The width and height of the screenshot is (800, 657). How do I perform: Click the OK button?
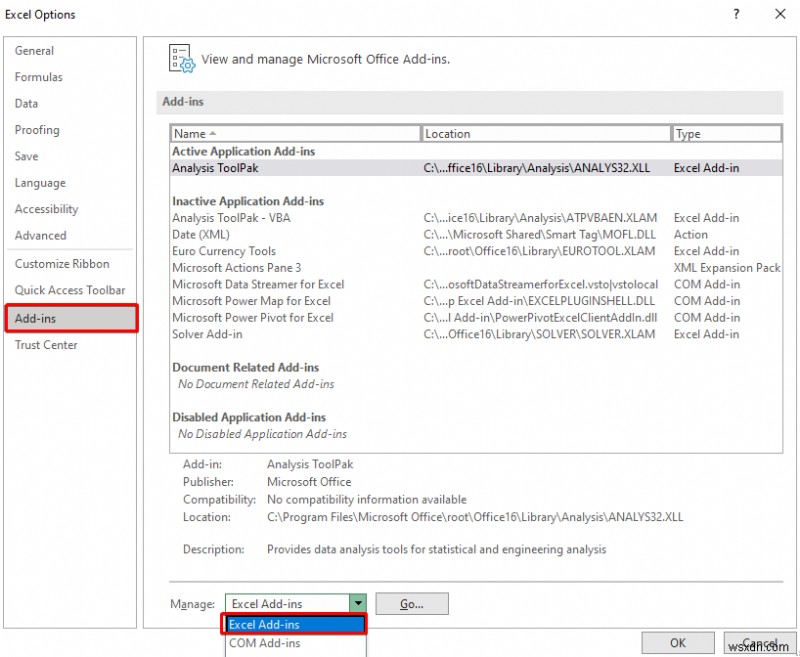[678, 643]
